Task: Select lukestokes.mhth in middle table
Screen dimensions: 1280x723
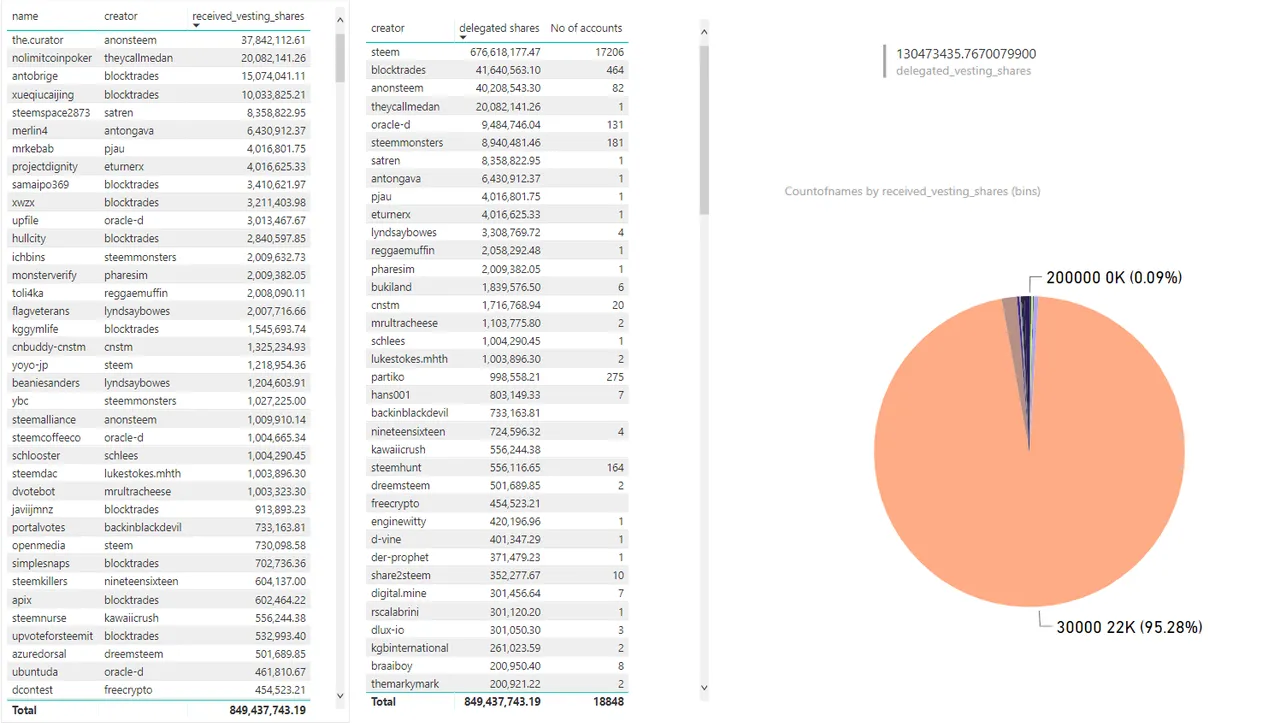Action: point(409,359)
